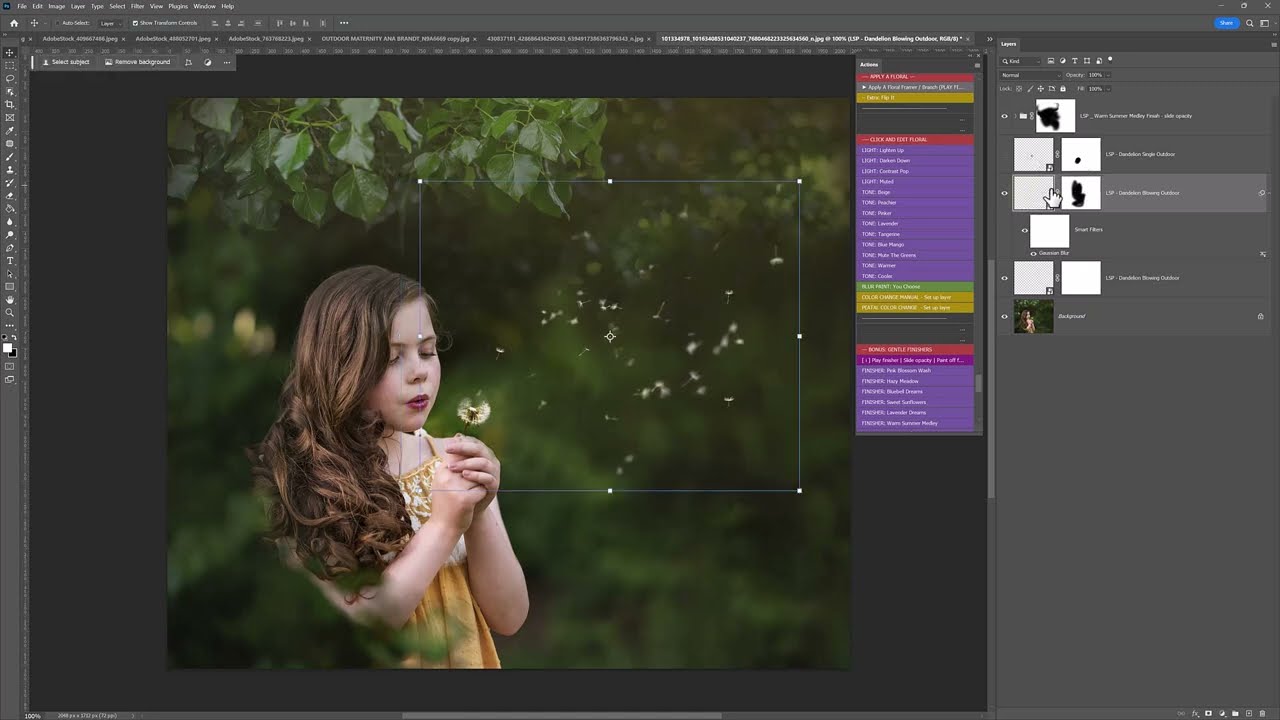
Task: Hide the selected Dandelion Blowing Outdoor layer
Action: point(1005,193)
